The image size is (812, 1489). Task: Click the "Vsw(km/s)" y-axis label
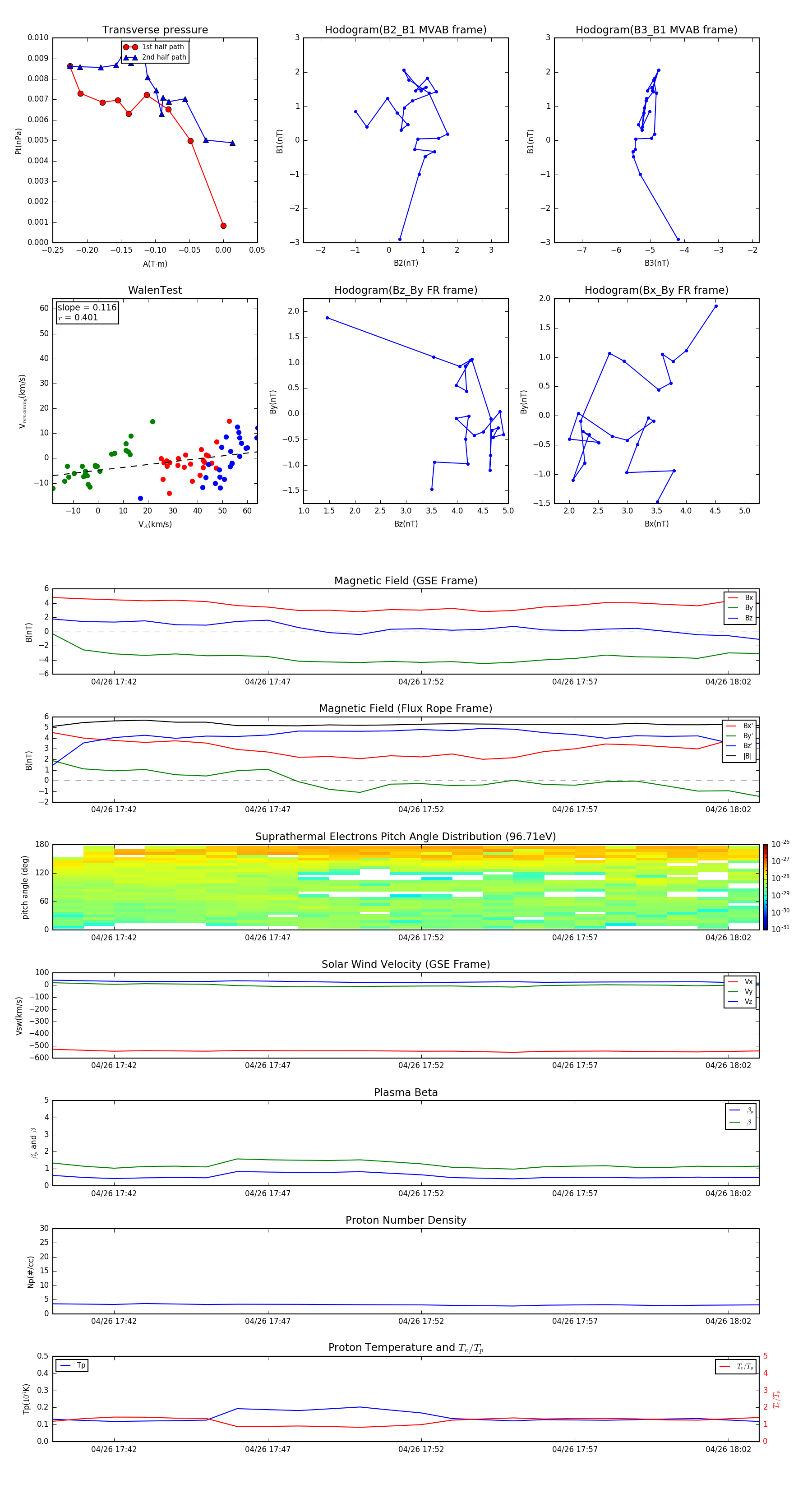click(x=18, y=1016)
